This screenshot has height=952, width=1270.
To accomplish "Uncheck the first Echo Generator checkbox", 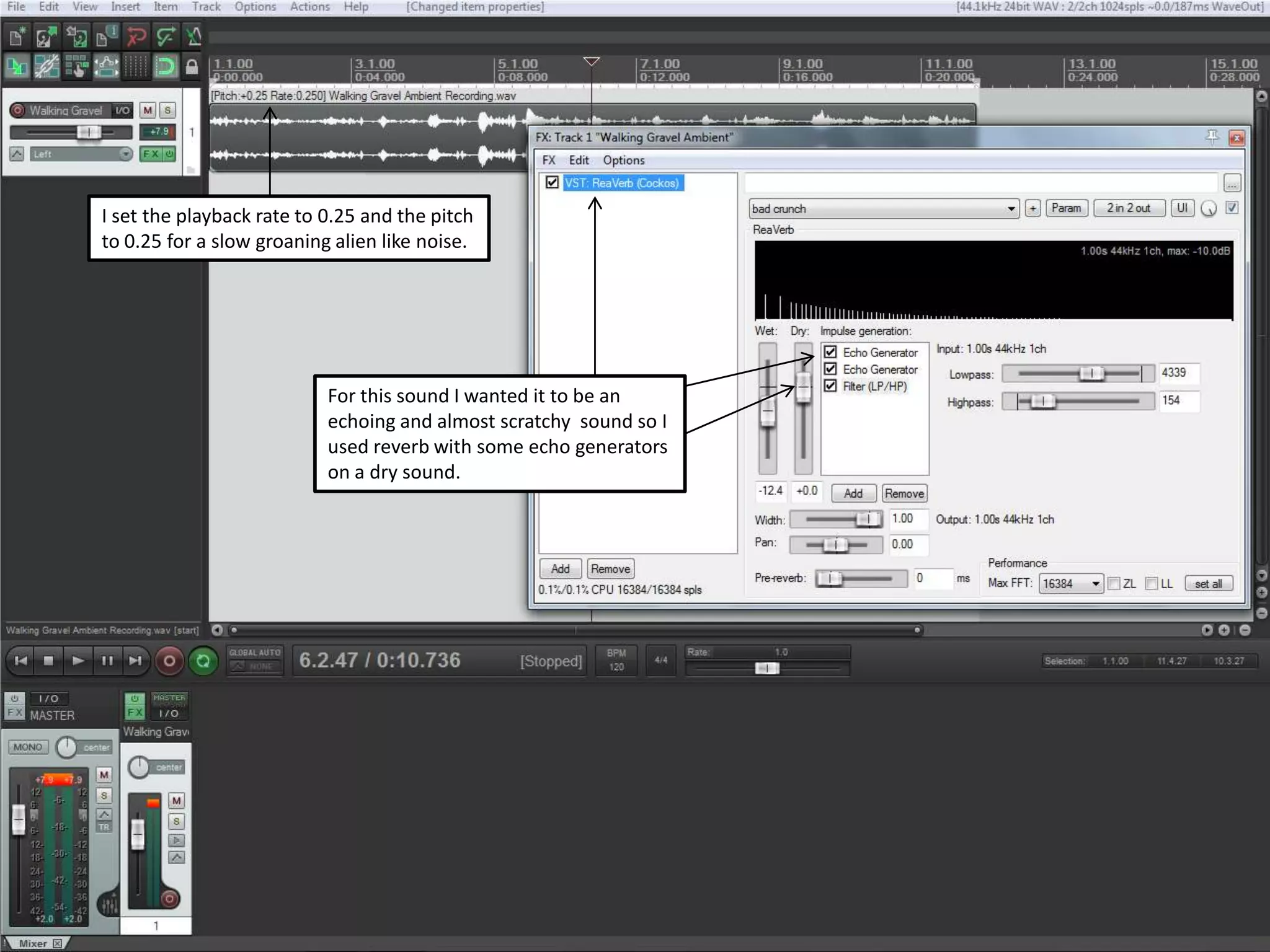I will (830, 352).
